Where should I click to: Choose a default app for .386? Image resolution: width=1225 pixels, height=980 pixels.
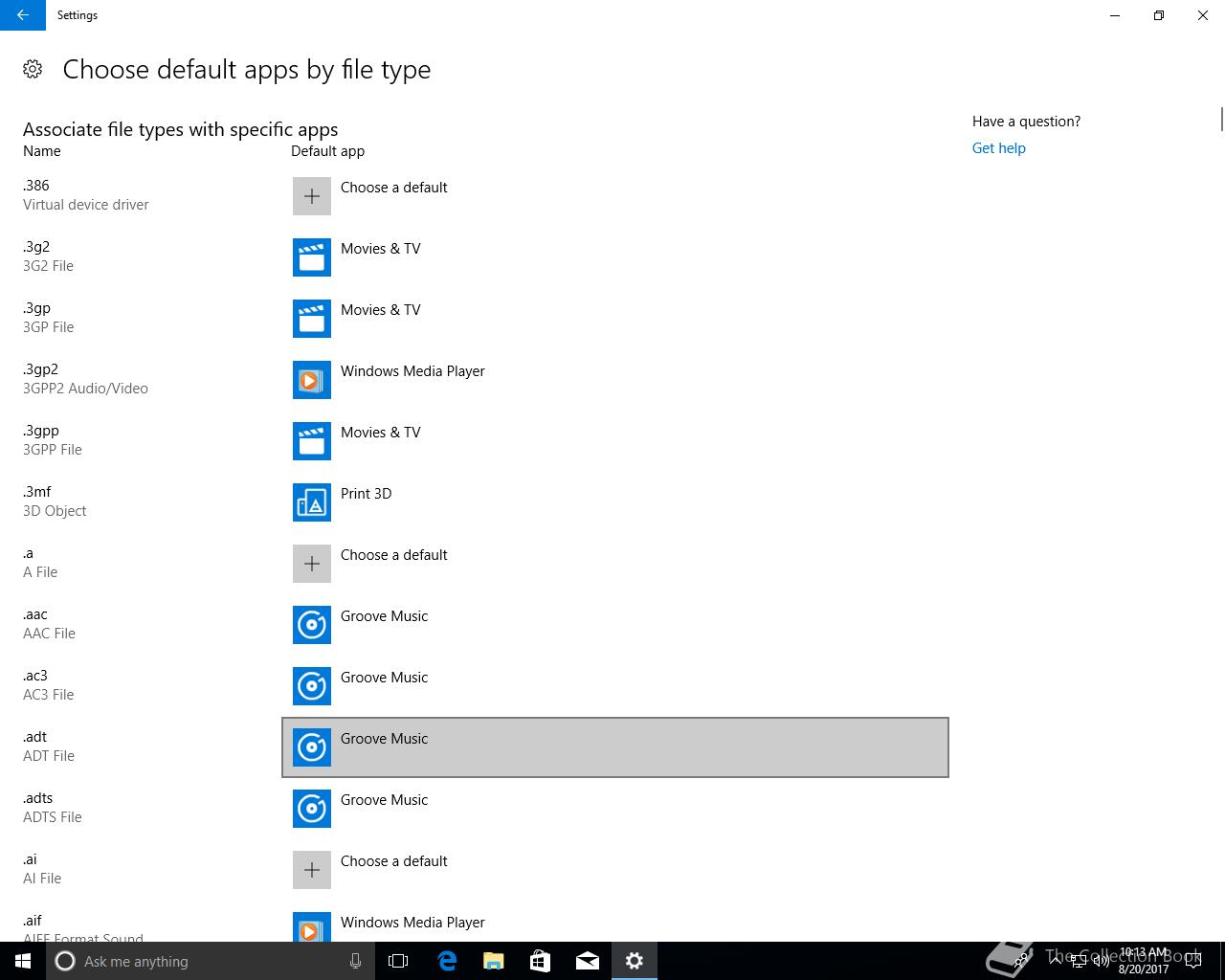tap(615, 196)
